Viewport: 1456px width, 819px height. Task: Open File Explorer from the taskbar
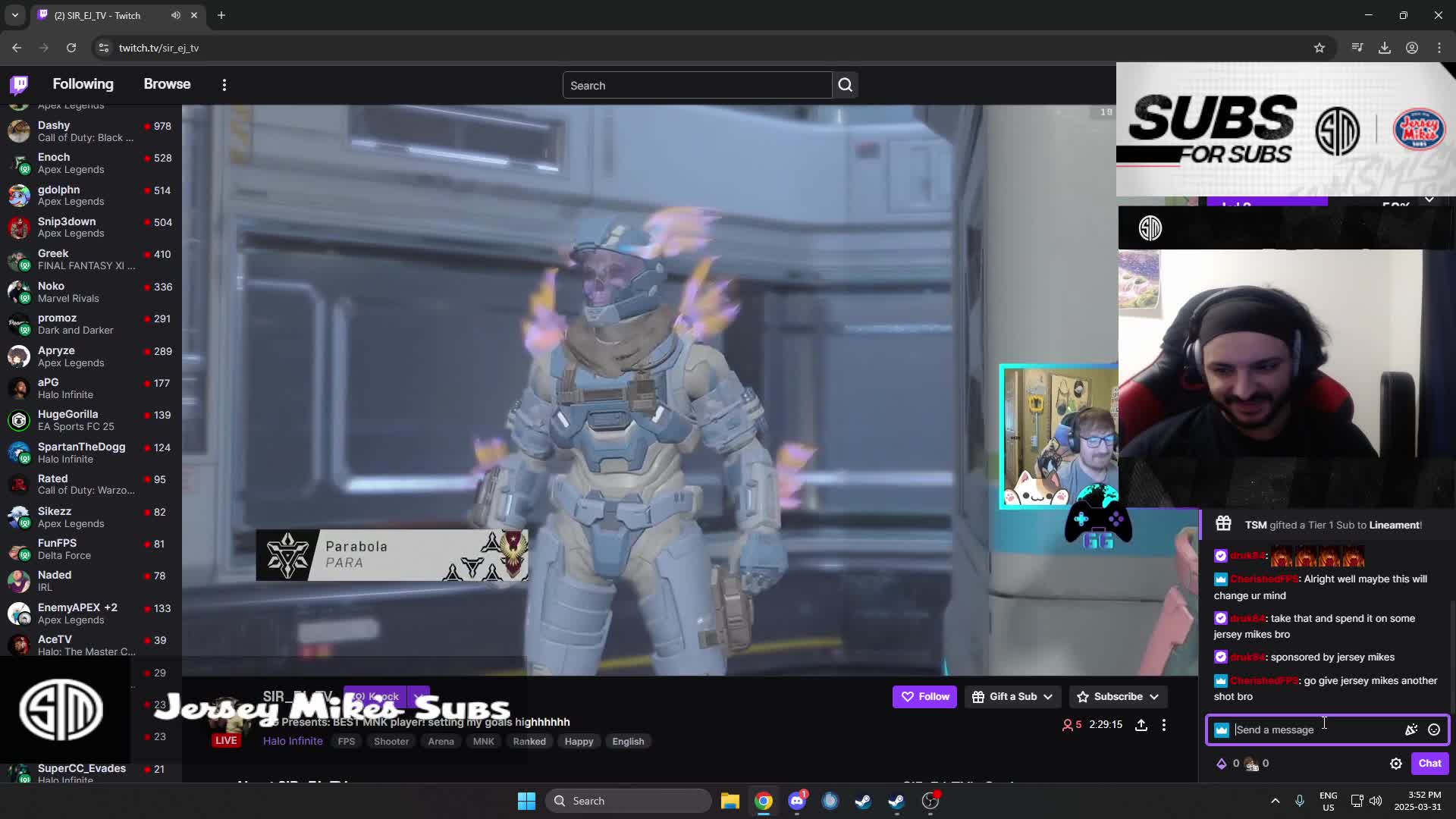(x=730, y=801)
